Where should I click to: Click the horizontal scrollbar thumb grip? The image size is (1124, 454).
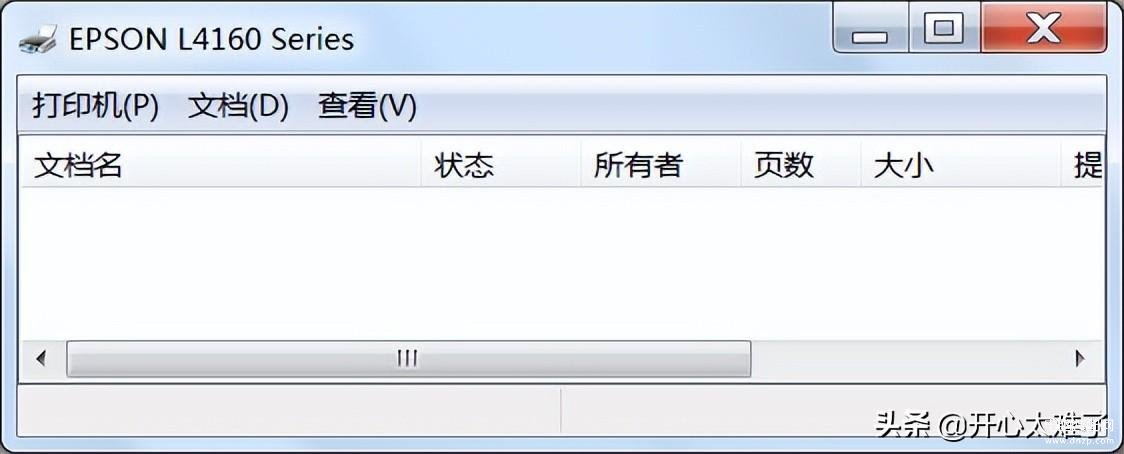(408, 359)
